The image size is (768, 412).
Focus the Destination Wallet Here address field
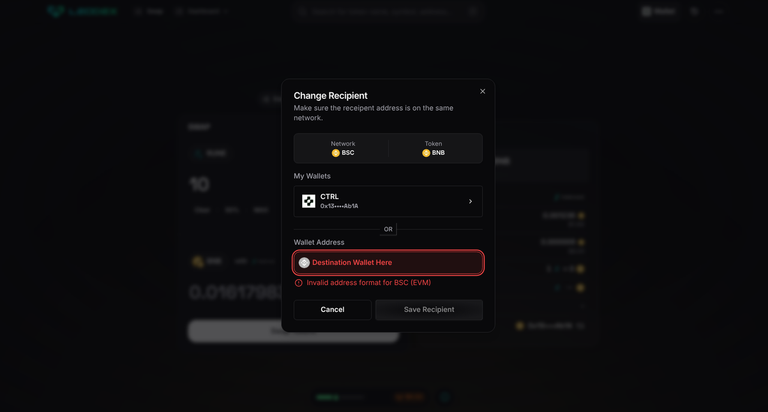click(x=388, y=263)
